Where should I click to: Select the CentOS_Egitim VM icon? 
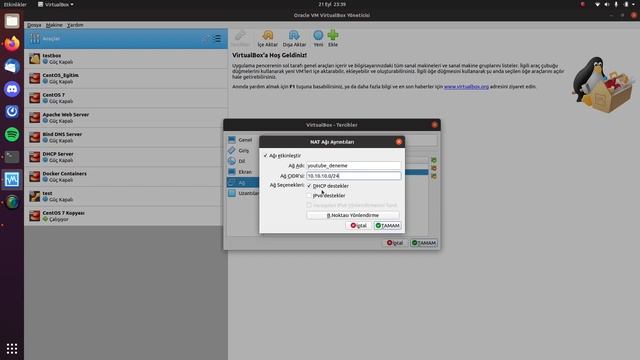[35, 78]
